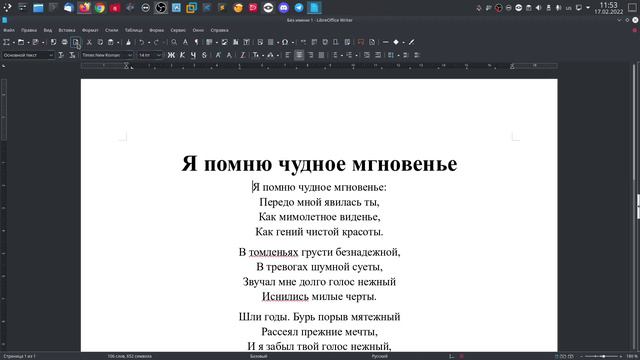The width and height of the screenshot is (640, 360).
Task: Click the Font Color icon
Action: pyautogui.click(x=256, y=55)
